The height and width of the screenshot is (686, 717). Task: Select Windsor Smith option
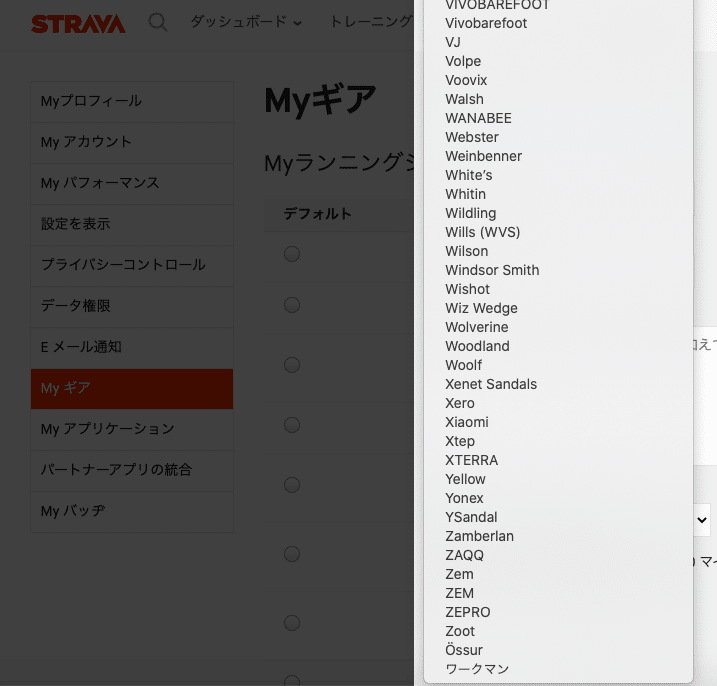558,270
